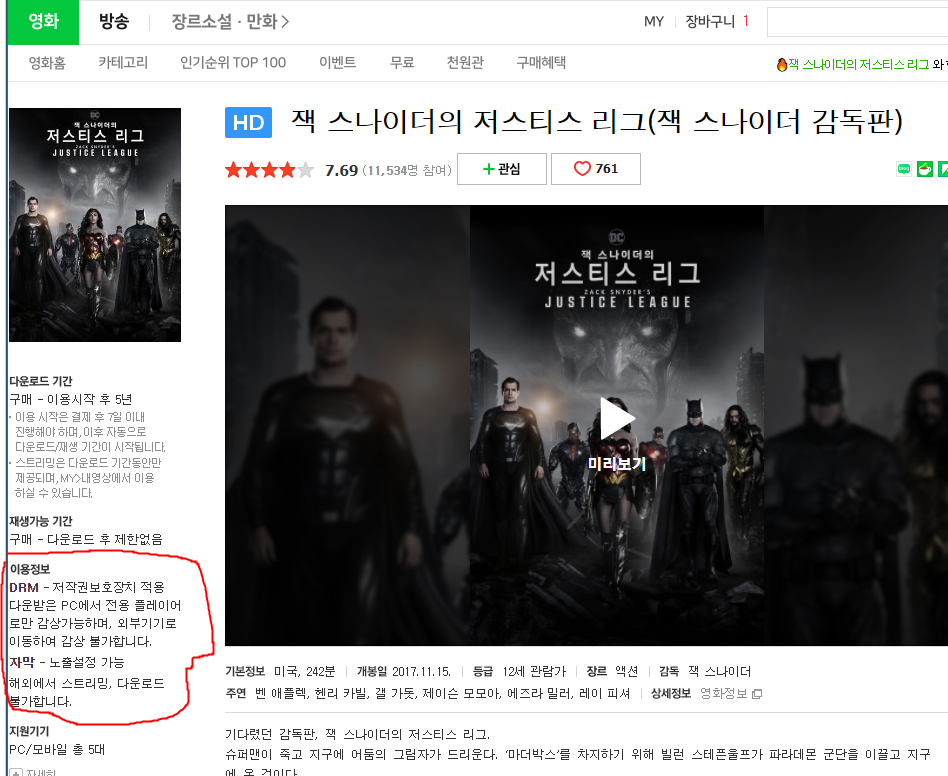
Task: Click the 개봉일 2017.11.15. text
Action: [x=404, y=671]
